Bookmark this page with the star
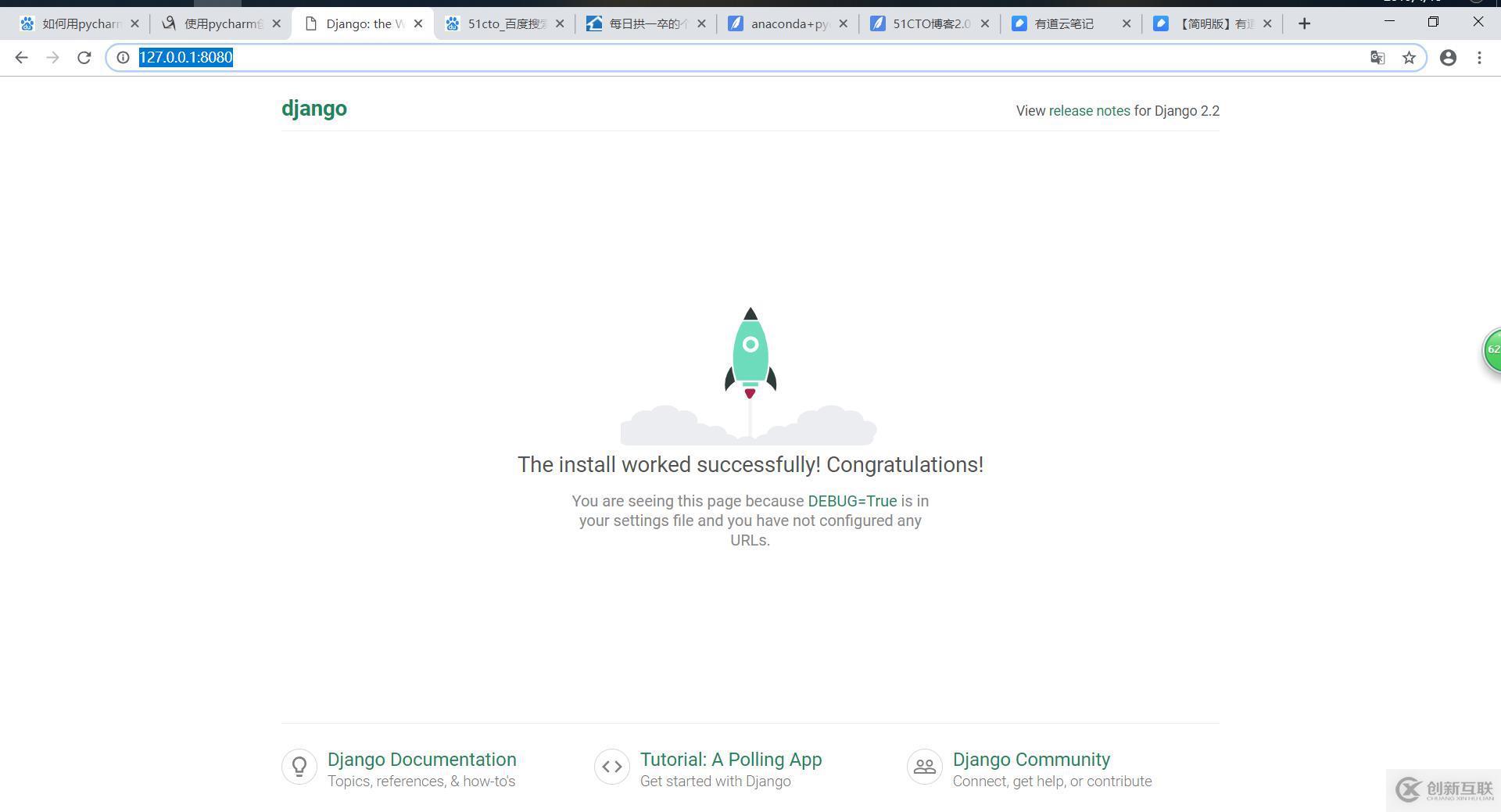This screenshot has width=1501, height=812. pos(1409,57)
